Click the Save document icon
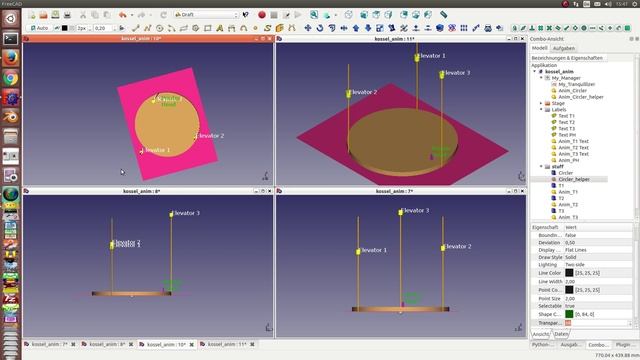 (x=55, y=15)
